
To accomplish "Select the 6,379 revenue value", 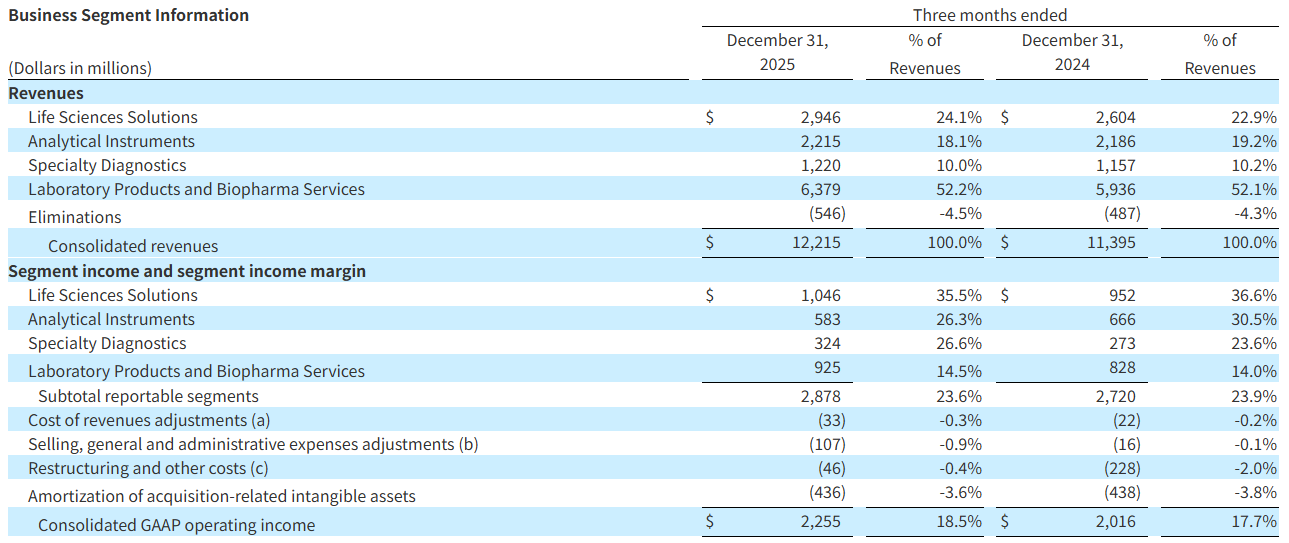I will pyautogui.click(x=822, y=189).
